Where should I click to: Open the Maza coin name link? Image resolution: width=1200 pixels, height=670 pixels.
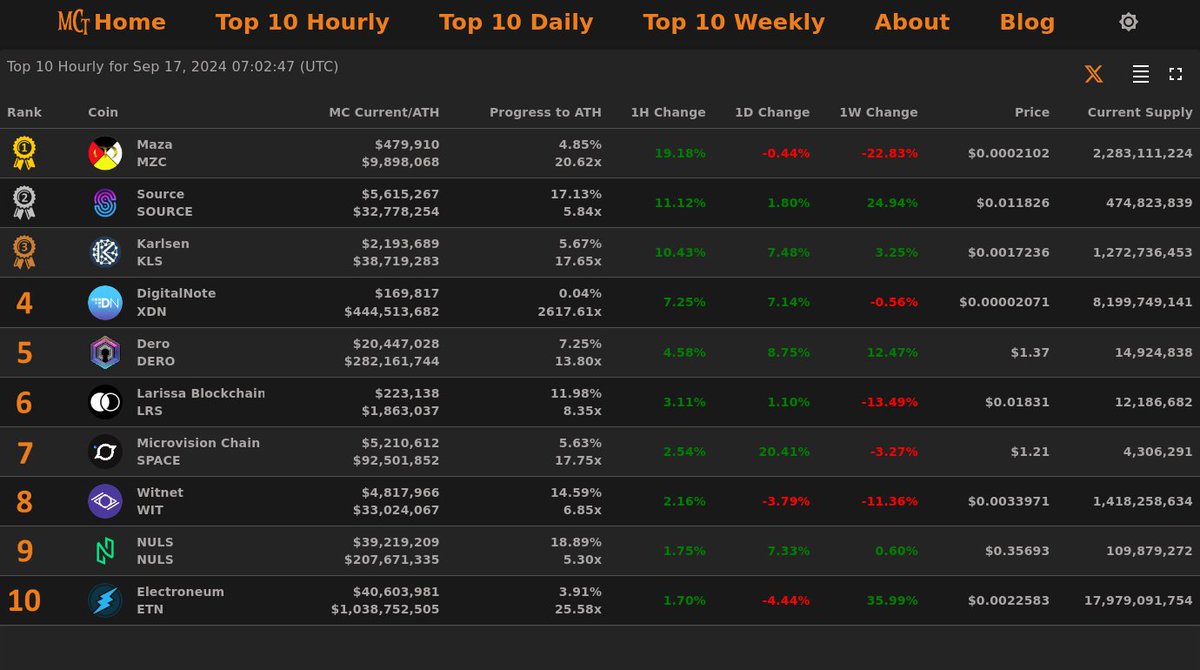(155, 145)
